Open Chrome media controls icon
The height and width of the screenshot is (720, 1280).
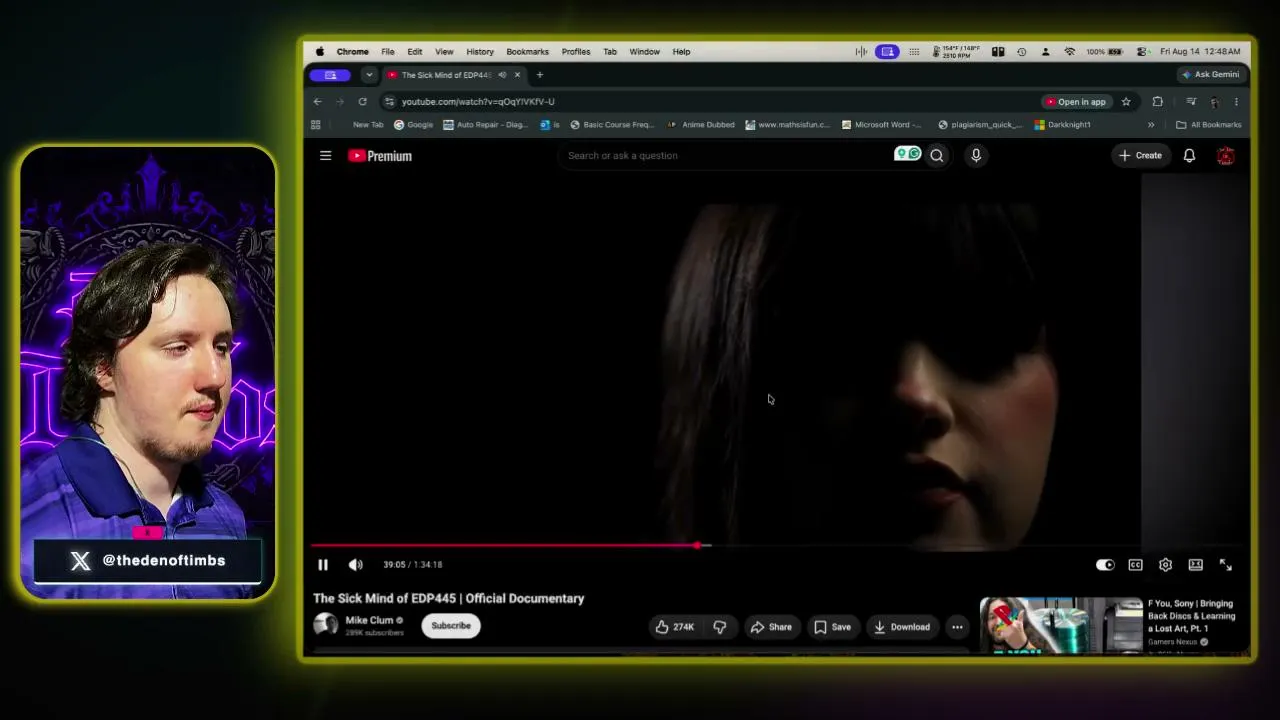pos(1191,102)
